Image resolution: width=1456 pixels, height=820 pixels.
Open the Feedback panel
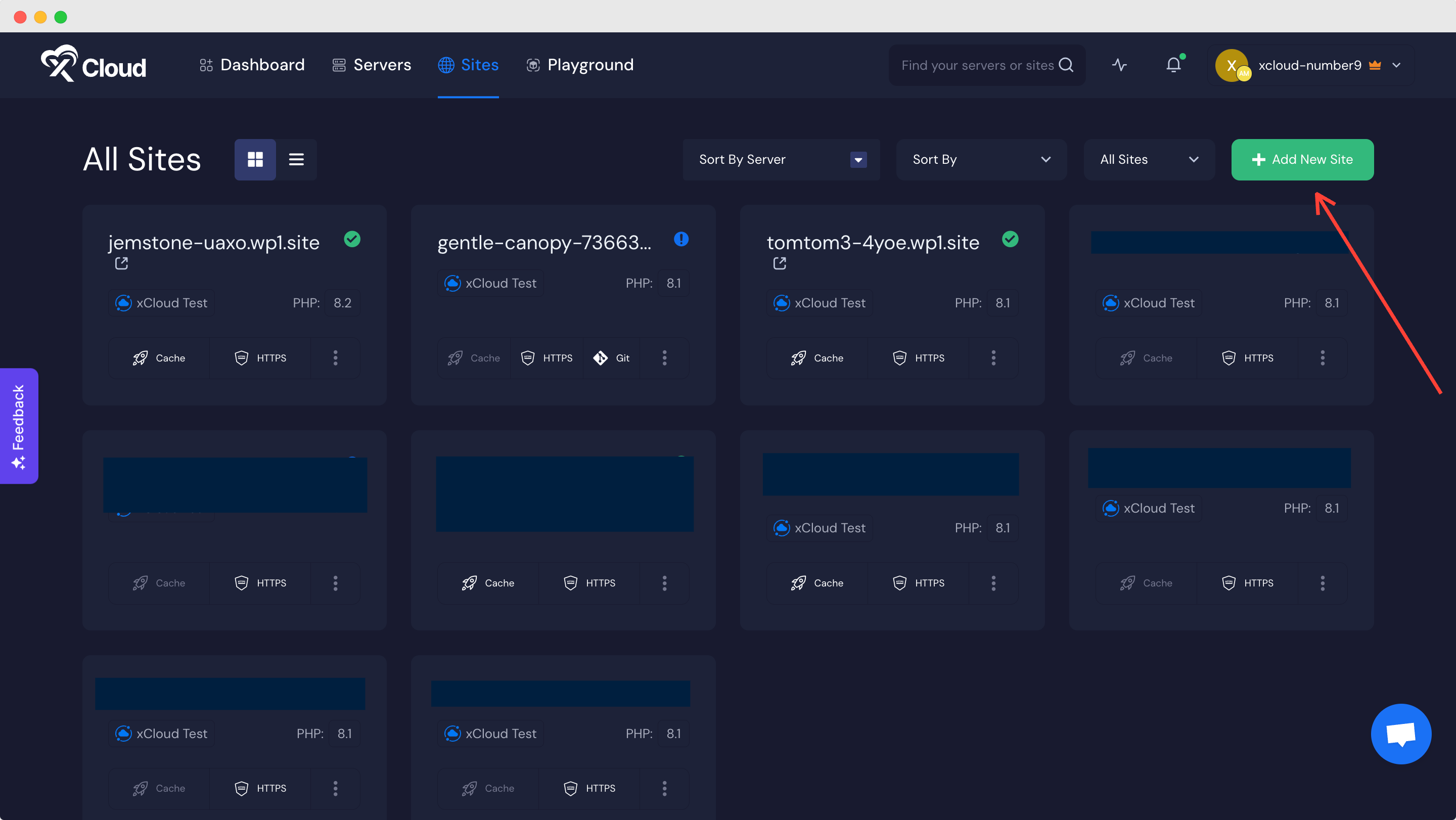coord(19,426)
